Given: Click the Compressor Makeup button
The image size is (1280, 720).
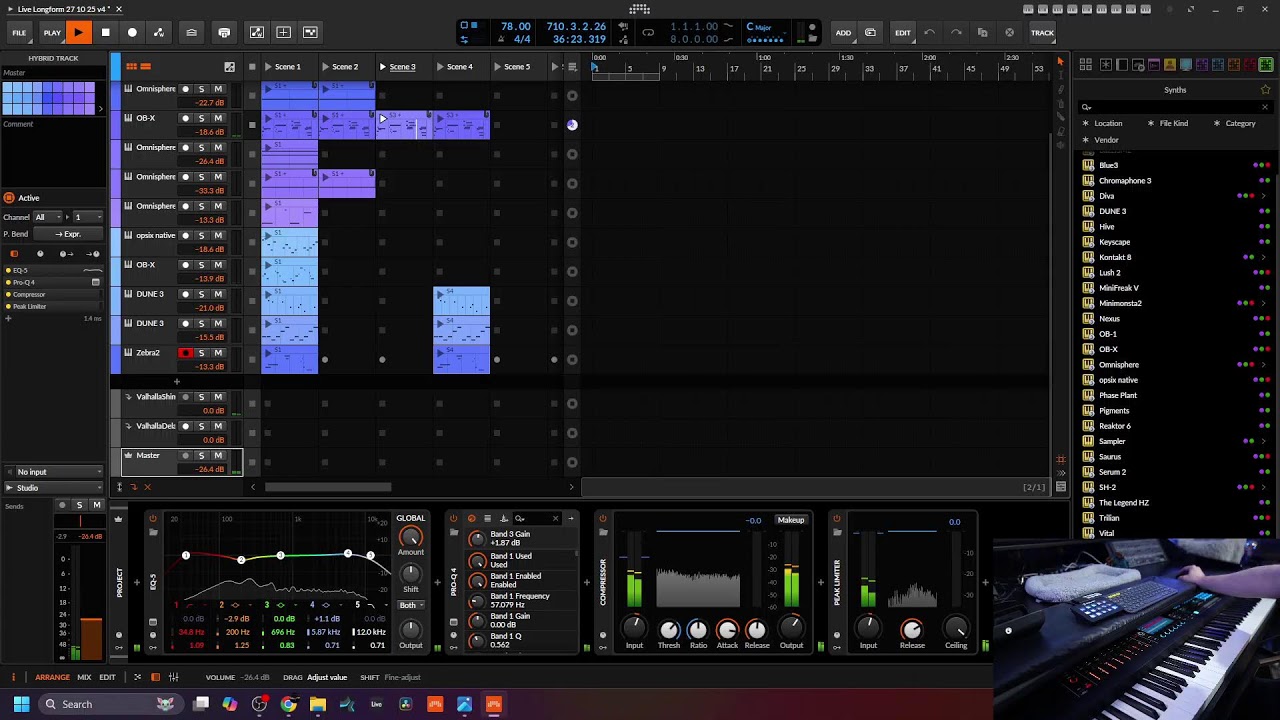Looking at the screenshot, I should pos(791,520).
